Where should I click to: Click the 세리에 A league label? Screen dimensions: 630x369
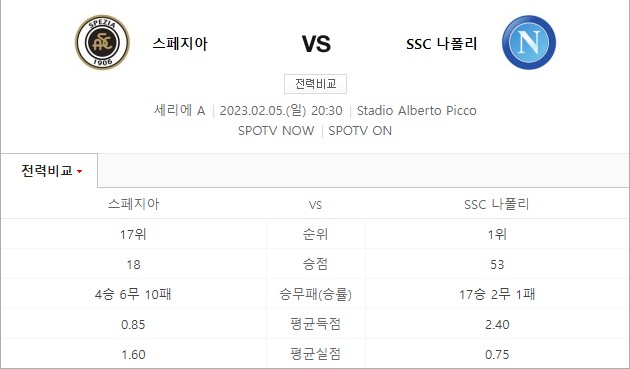click(x=180, y=110)
